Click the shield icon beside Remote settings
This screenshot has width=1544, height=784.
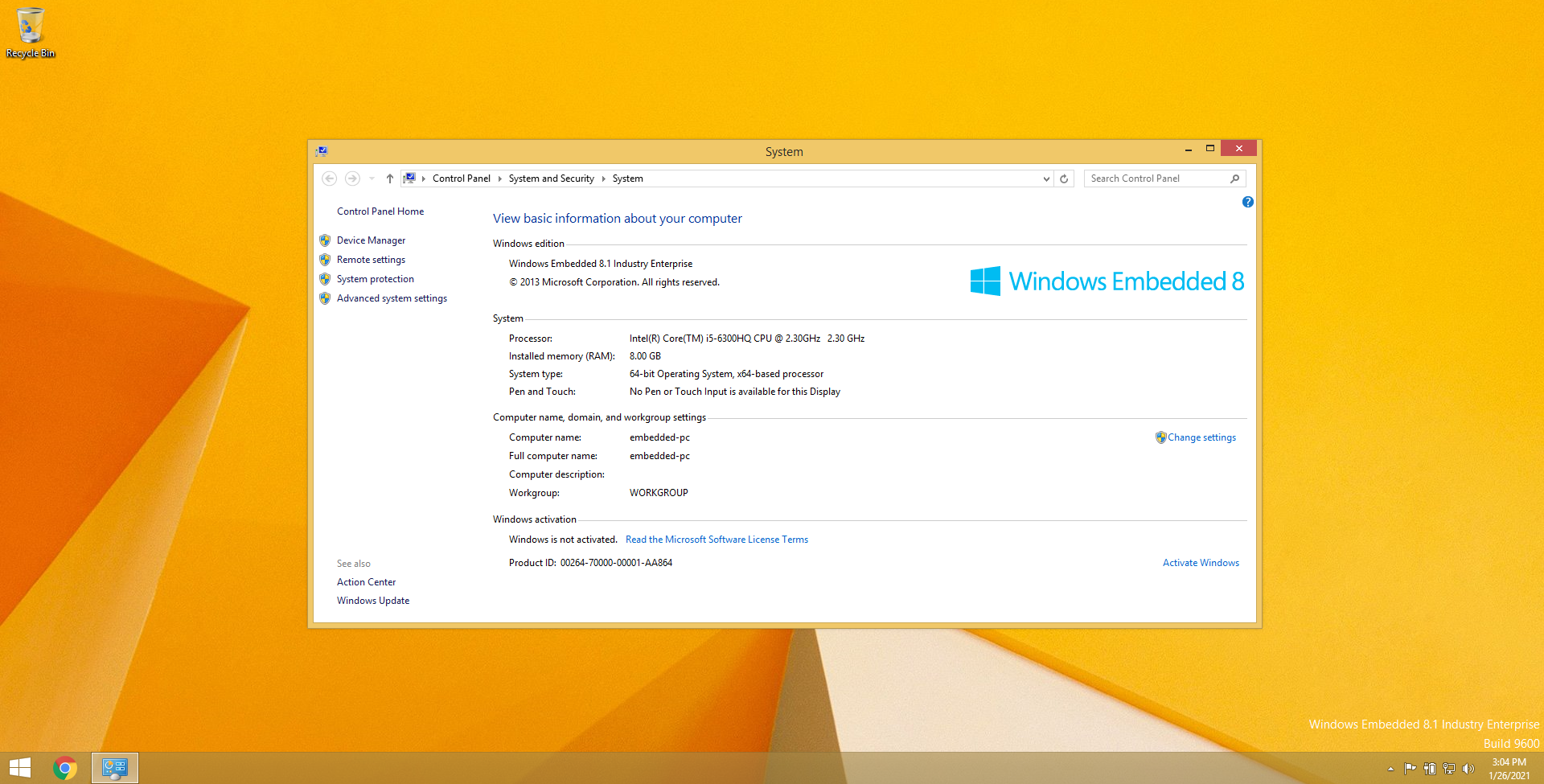(325, 260)
